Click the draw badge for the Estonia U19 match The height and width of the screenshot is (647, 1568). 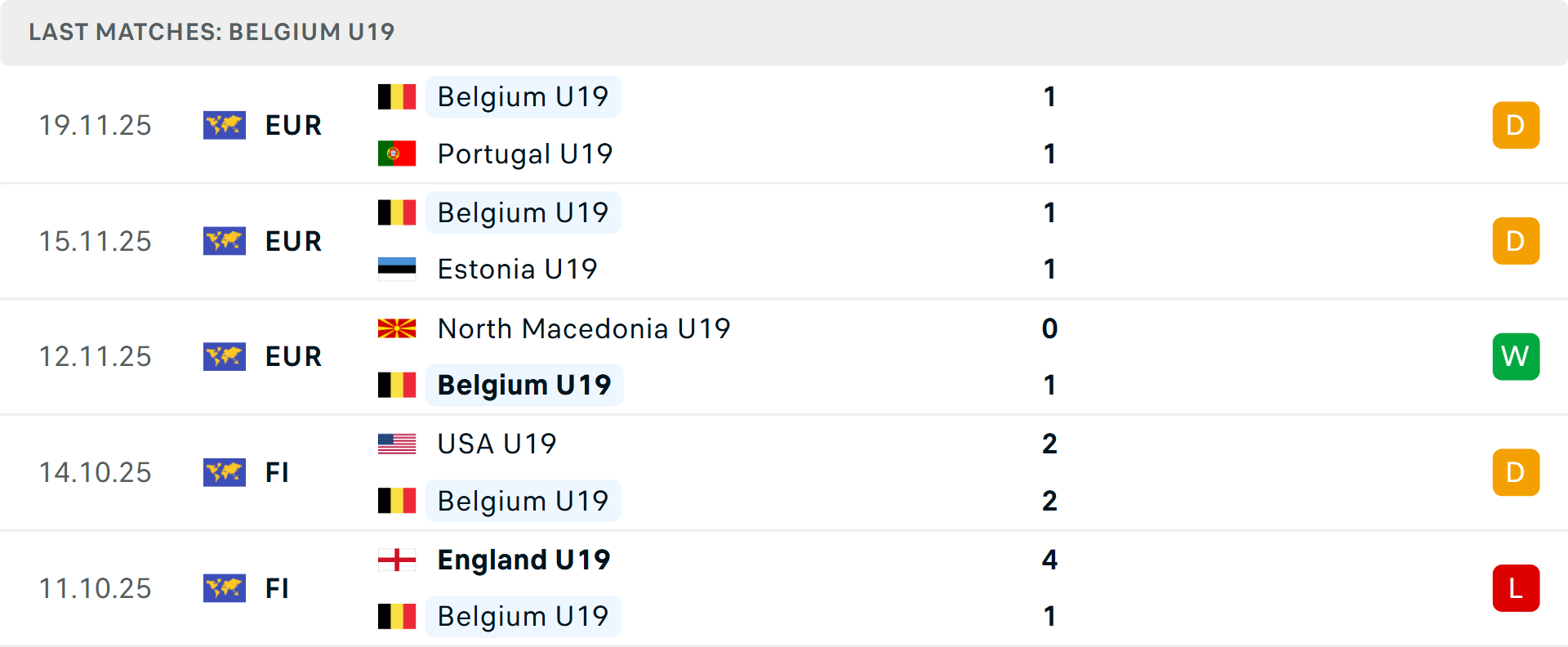tap(1516, 241)
